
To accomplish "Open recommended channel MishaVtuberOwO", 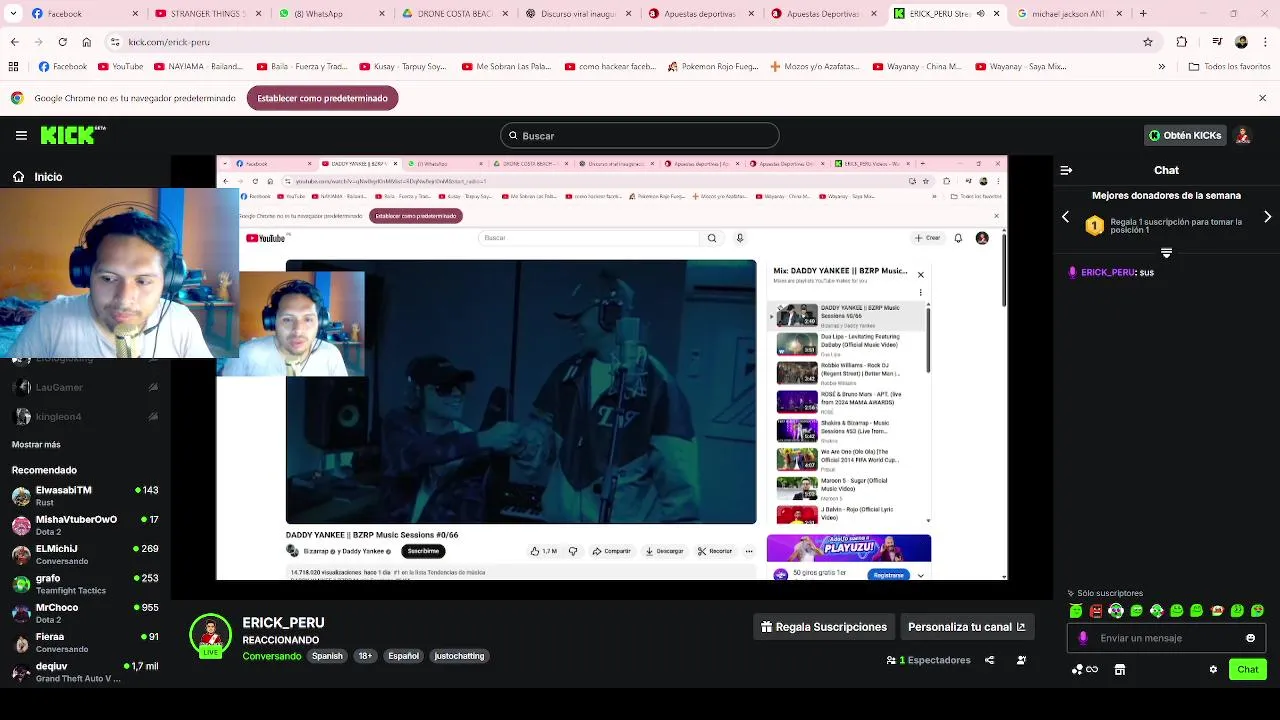I will (x=85, y=525).
